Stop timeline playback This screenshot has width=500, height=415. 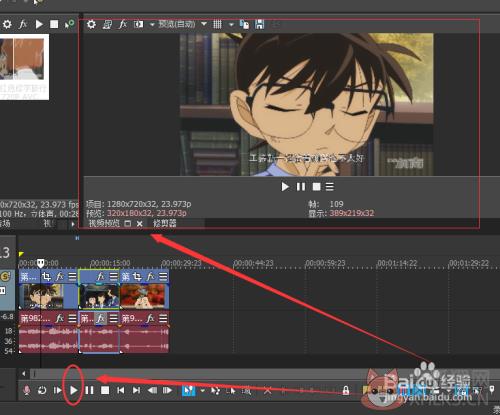(105, 390)
